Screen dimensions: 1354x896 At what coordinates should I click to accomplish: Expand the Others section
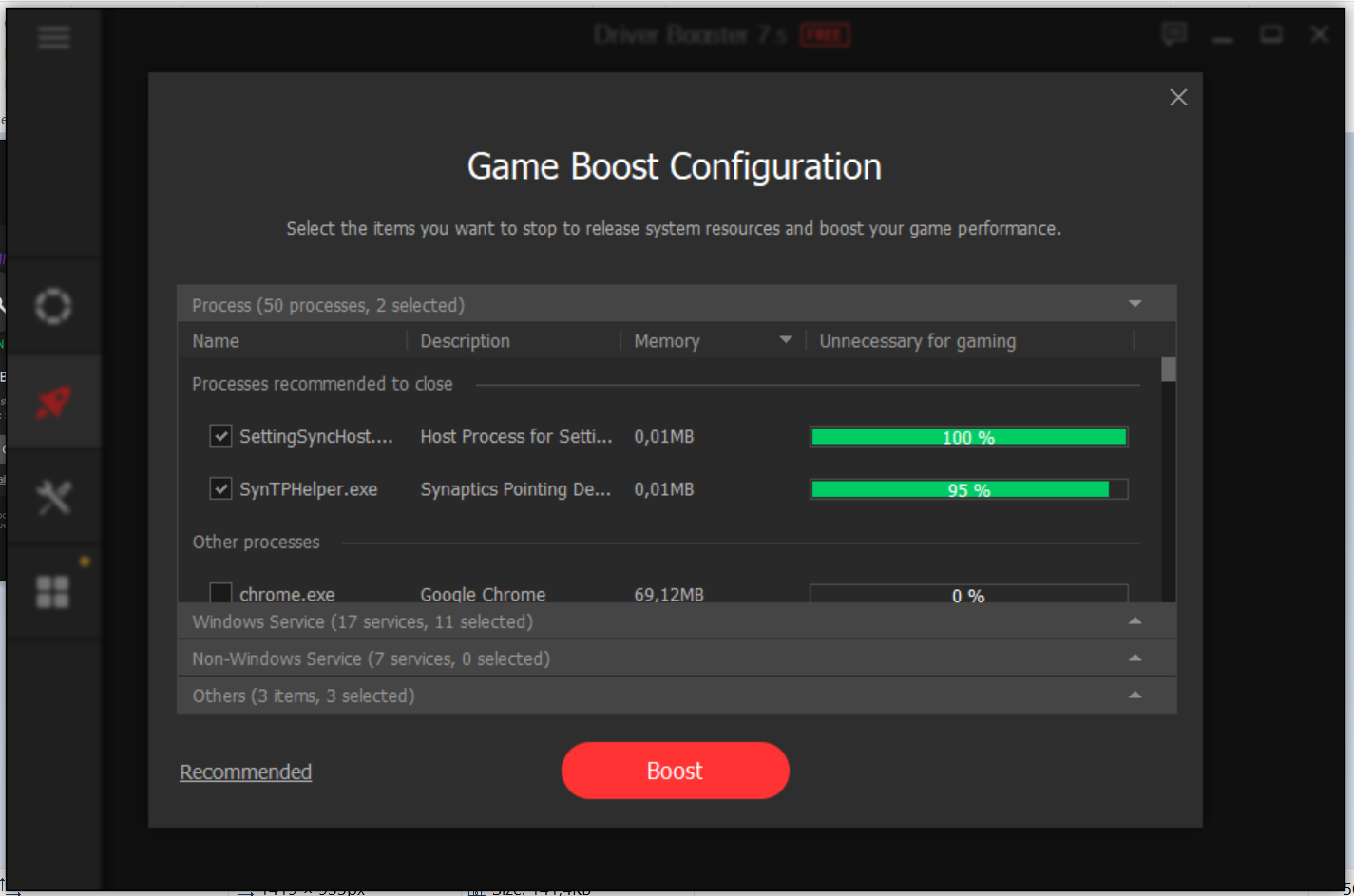pyautogui.click(x=1135, y=695)
